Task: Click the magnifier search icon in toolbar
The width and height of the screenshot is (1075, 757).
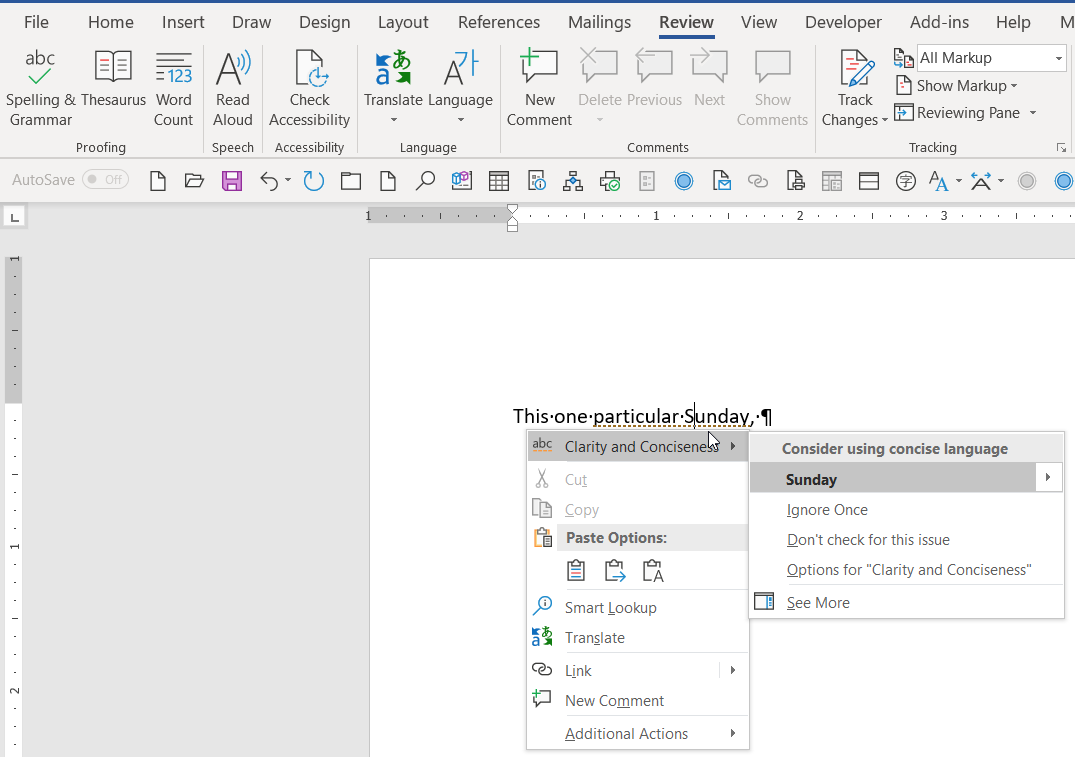Action: coord(425,181)
